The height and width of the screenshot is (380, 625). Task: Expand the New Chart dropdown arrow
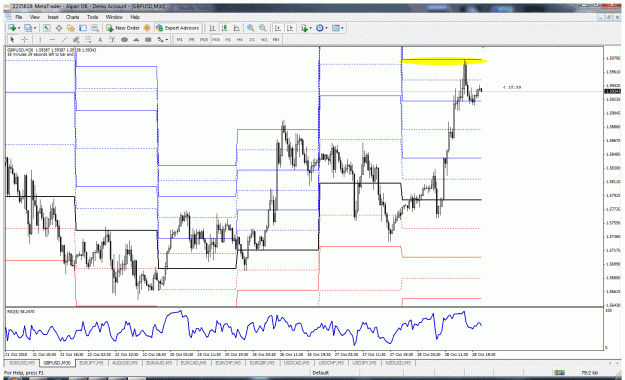(18, 28)
